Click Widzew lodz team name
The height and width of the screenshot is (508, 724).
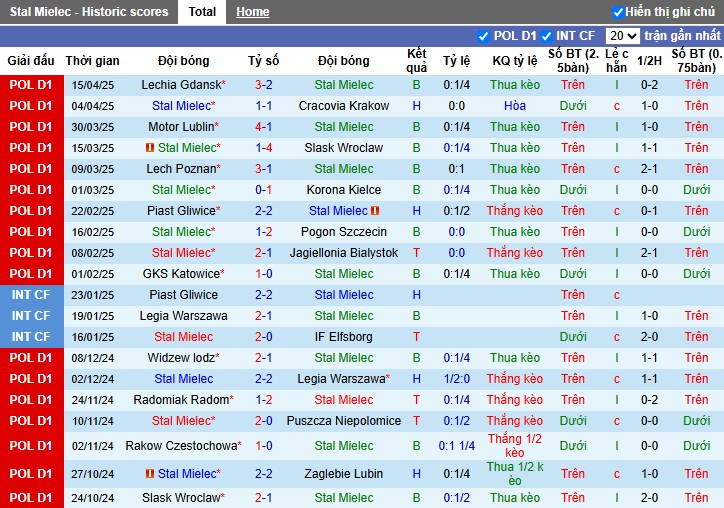(x=183, y=358)
